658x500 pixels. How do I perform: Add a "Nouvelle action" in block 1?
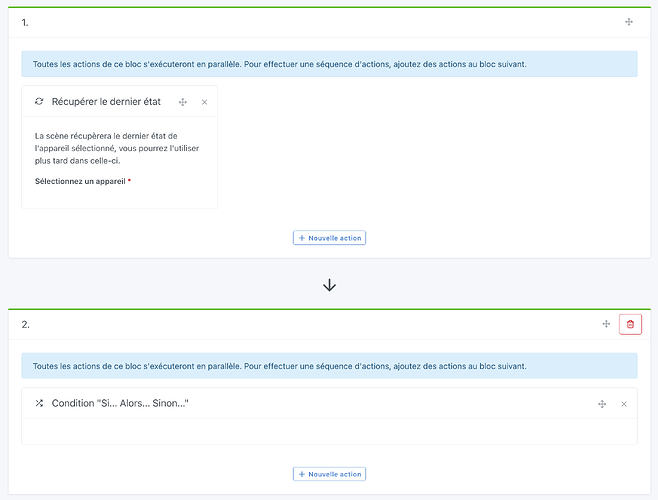(x=329, y=238)
